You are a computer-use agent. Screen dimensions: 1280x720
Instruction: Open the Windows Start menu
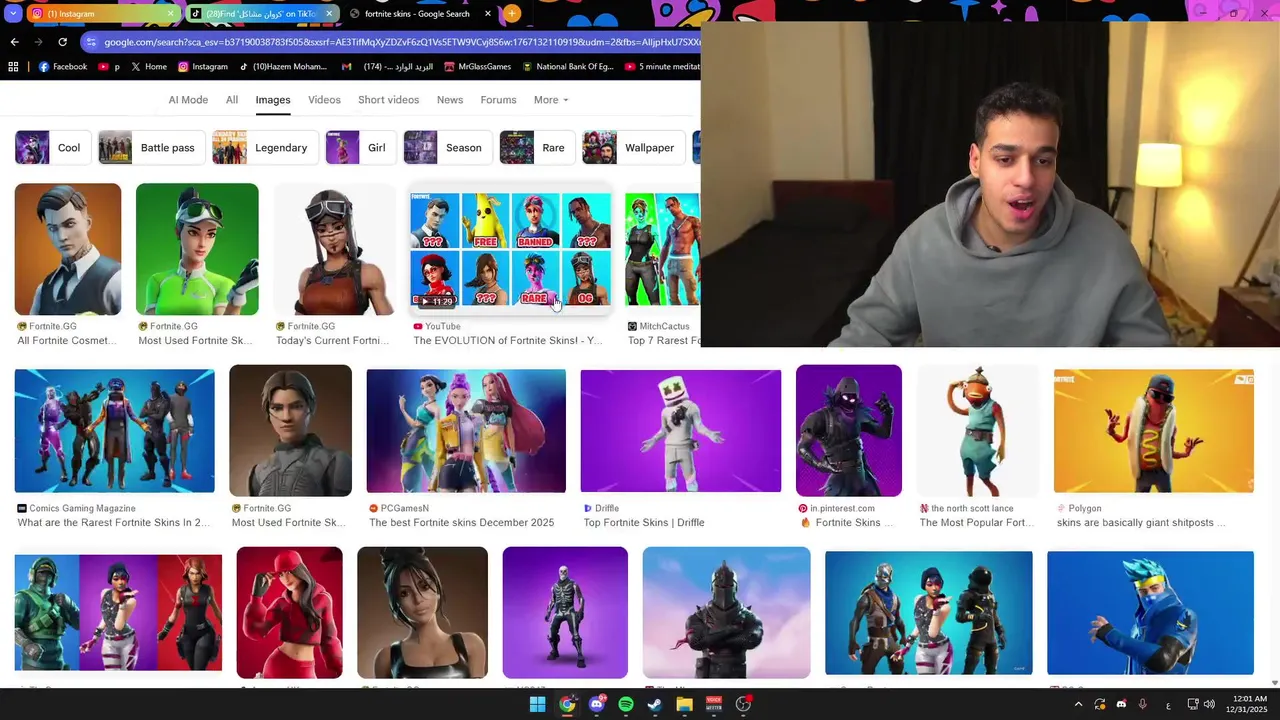[x=537, y=705]
